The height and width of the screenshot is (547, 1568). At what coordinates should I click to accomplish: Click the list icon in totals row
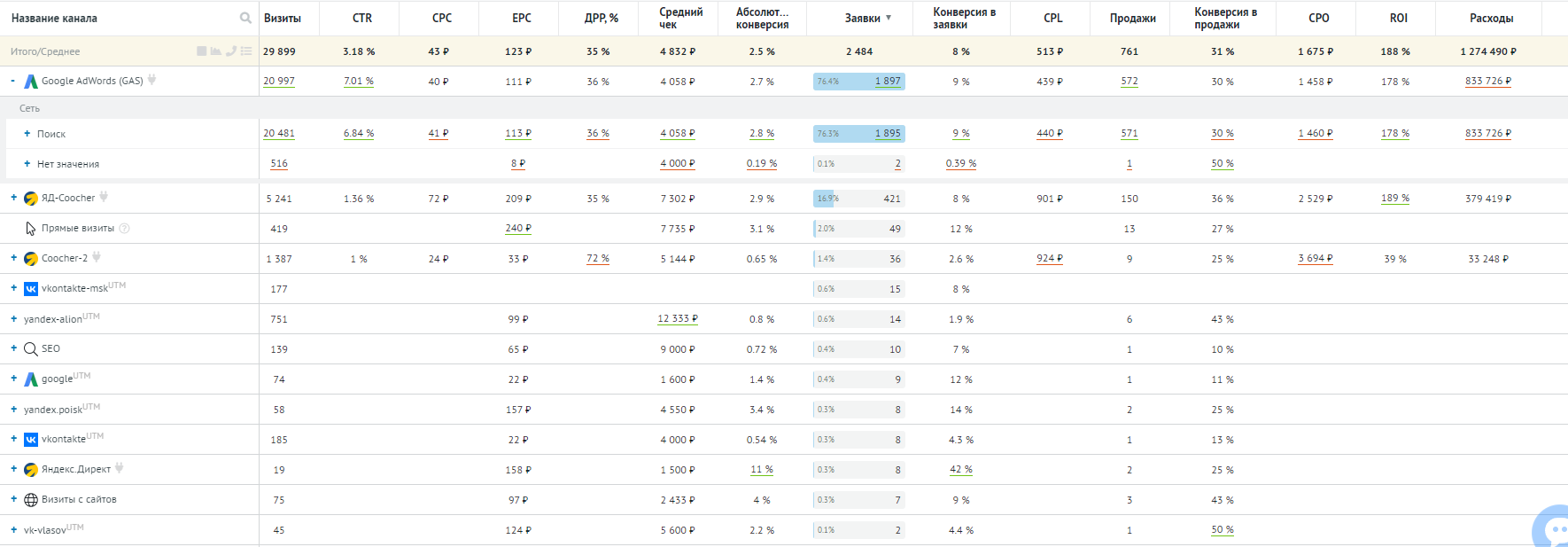coord(246,51)
